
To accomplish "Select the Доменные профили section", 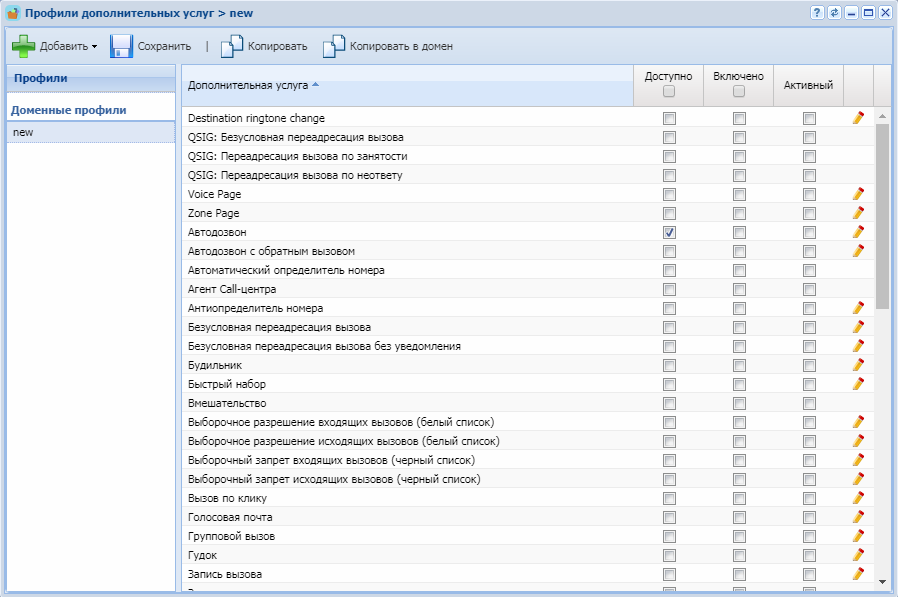I will click(69, 110).
